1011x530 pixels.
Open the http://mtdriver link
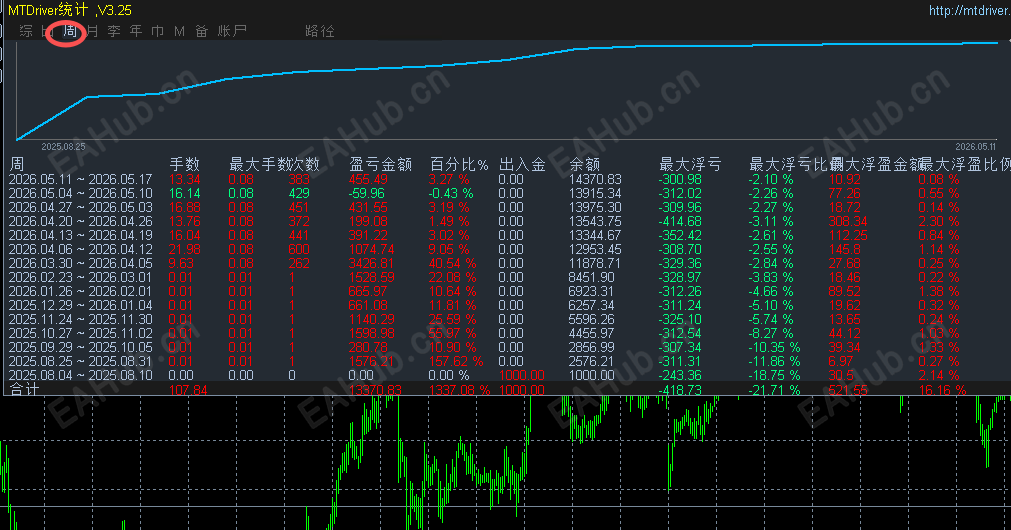[970, 10]
